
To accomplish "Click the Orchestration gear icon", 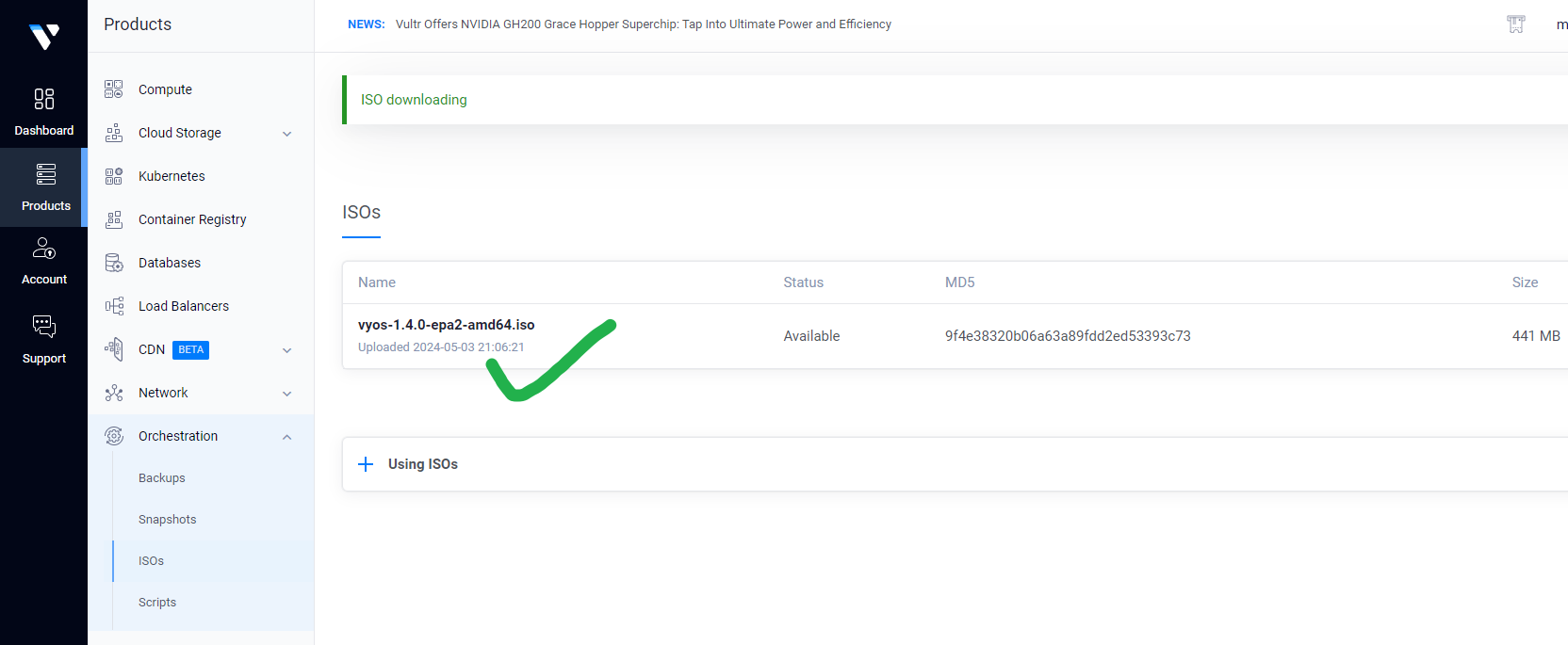I will coord(114,436).
